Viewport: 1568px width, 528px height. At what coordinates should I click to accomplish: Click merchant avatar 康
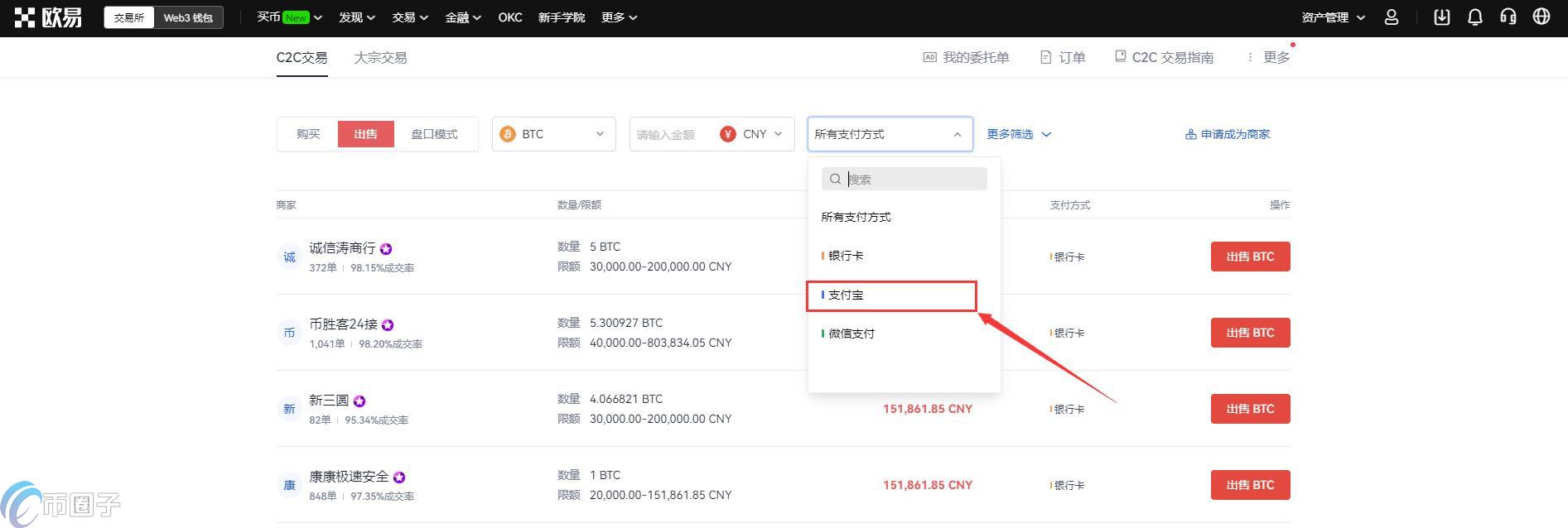click(289, 485)
